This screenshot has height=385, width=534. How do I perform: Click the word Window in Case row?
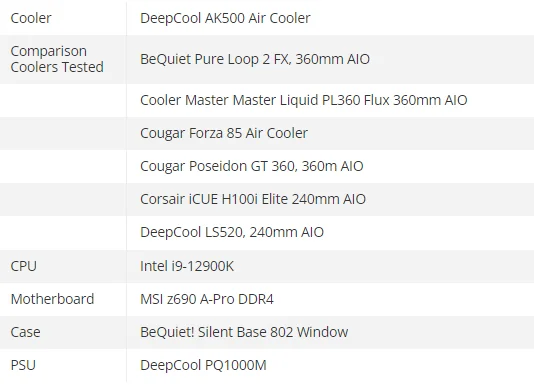point(323,332)
